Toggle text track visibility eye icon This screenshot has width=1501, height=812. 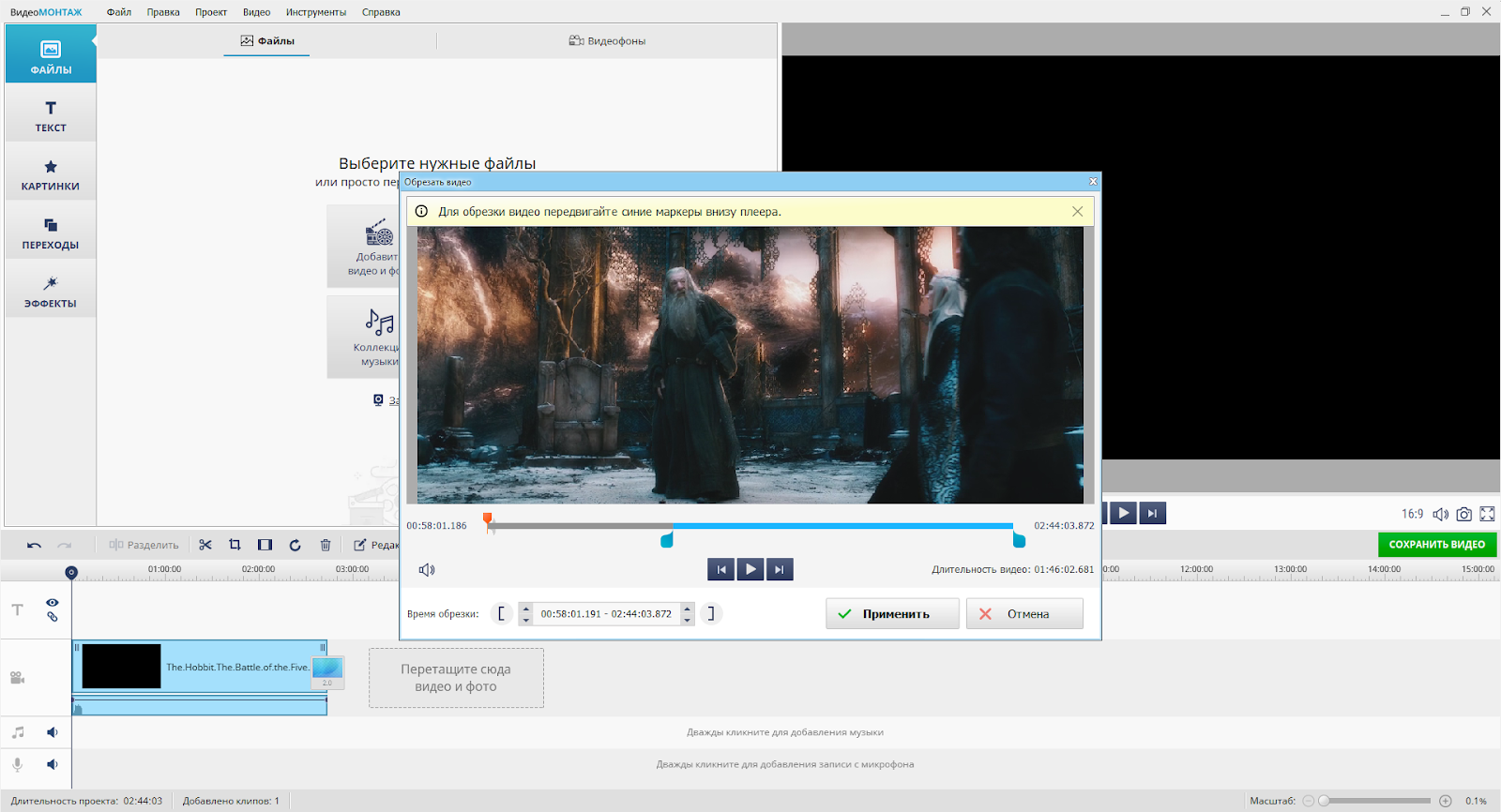pos(53,602)
